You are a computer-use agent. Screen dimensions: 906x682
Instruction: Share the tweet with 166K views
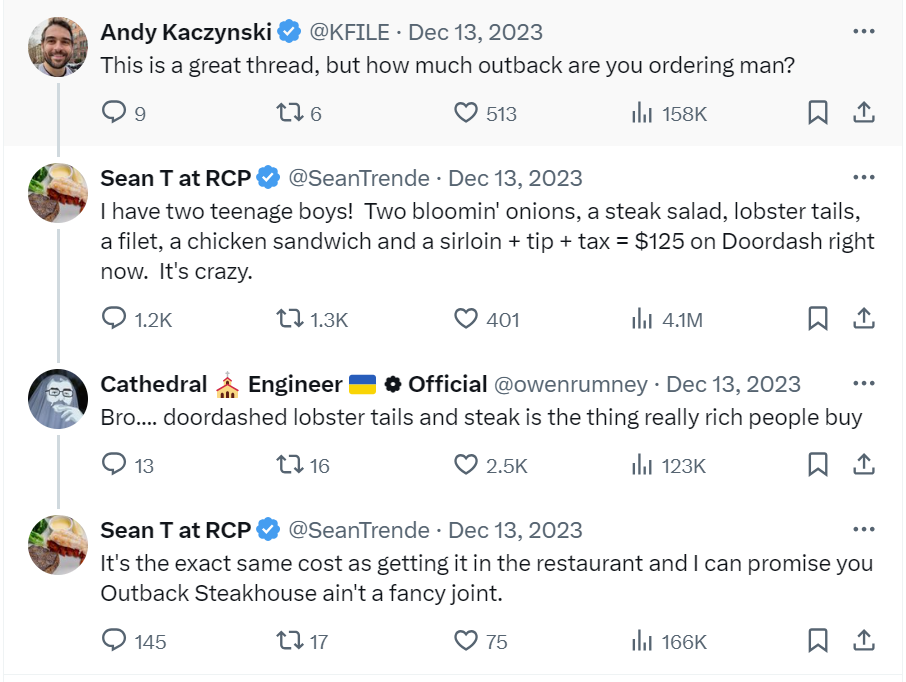864,640
